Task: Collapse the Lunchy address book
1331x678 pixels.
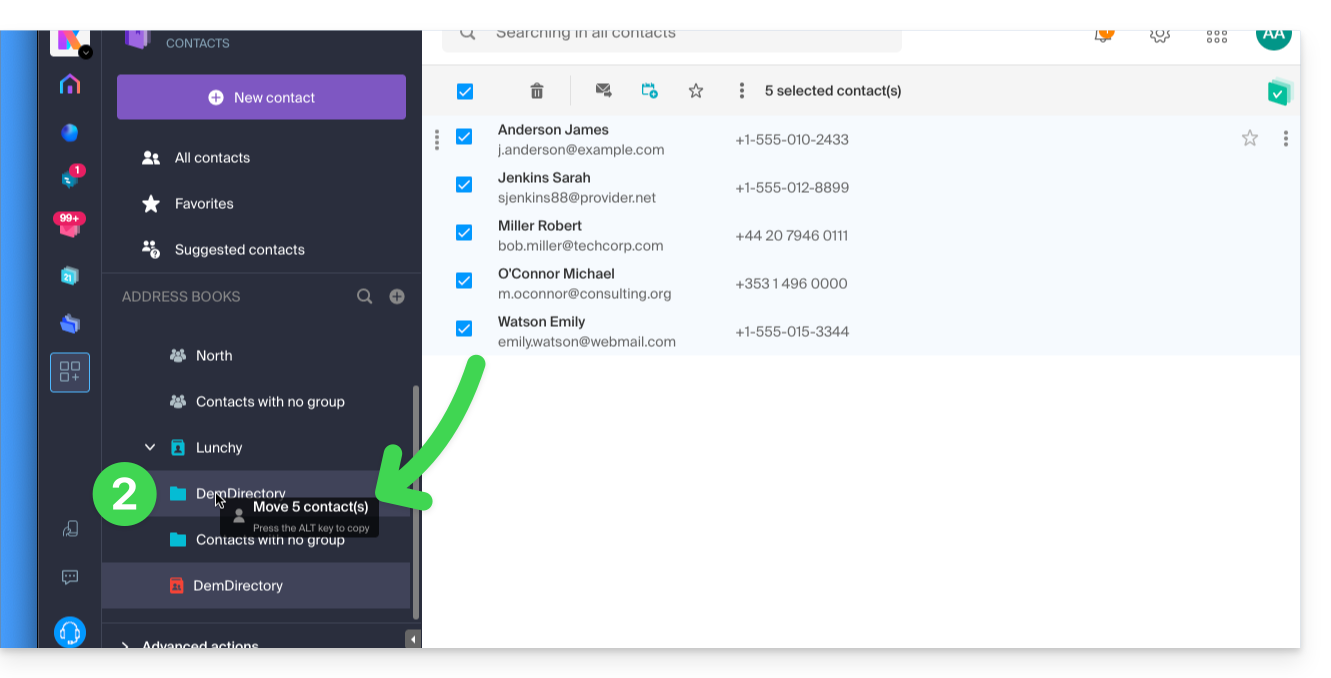Action: (150, 448)
